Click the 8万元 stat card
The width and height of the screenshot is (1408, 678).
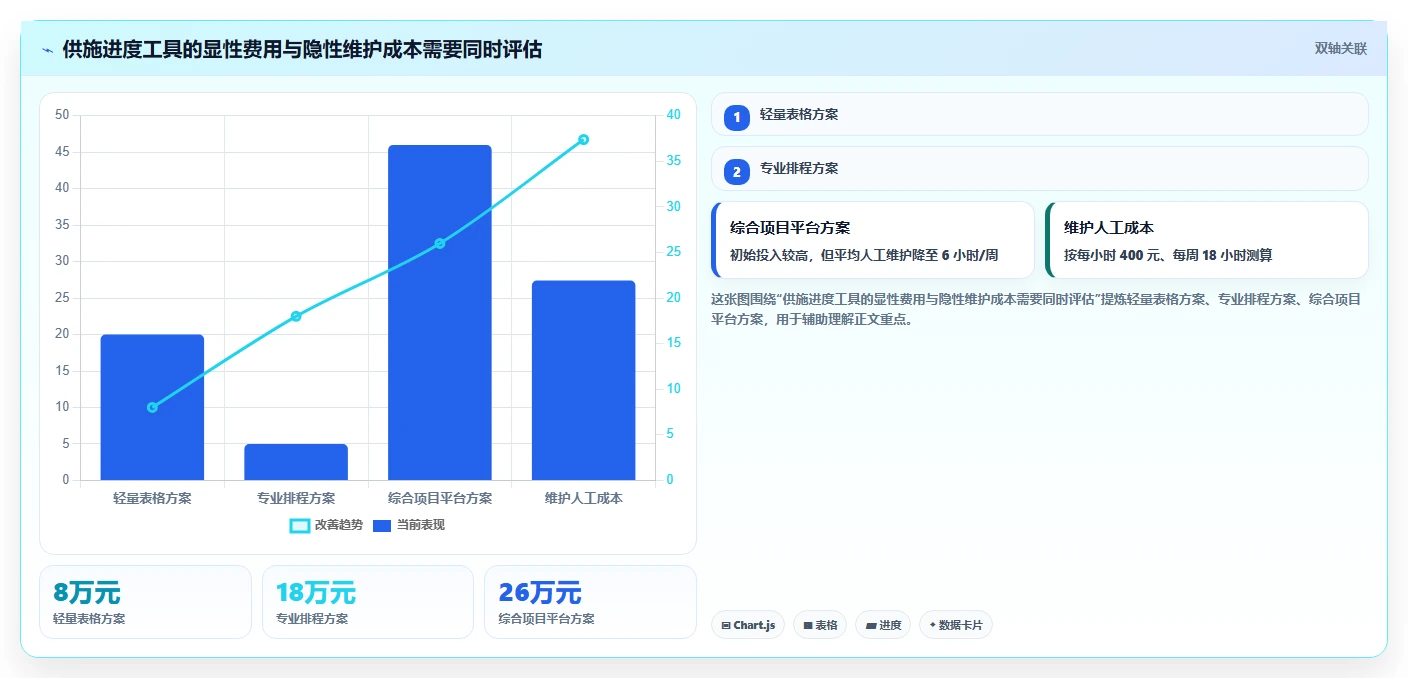pos(145,602)
